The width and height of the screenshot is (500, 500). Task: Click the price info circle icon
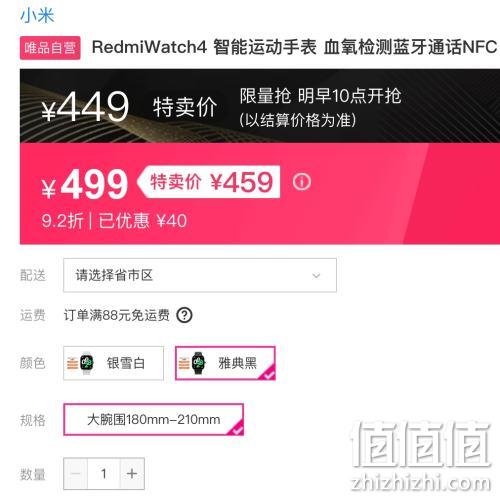pos(302,182)
